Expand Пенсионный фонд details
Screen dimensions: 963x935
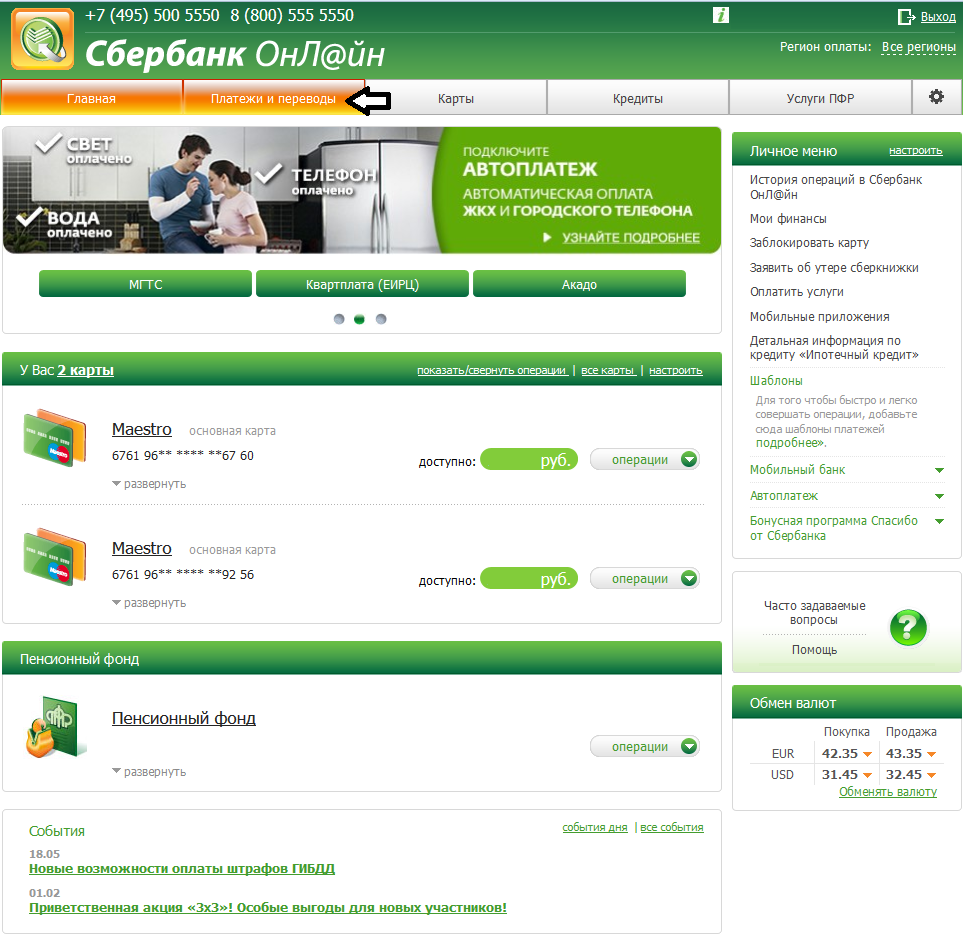pos(149,772)
